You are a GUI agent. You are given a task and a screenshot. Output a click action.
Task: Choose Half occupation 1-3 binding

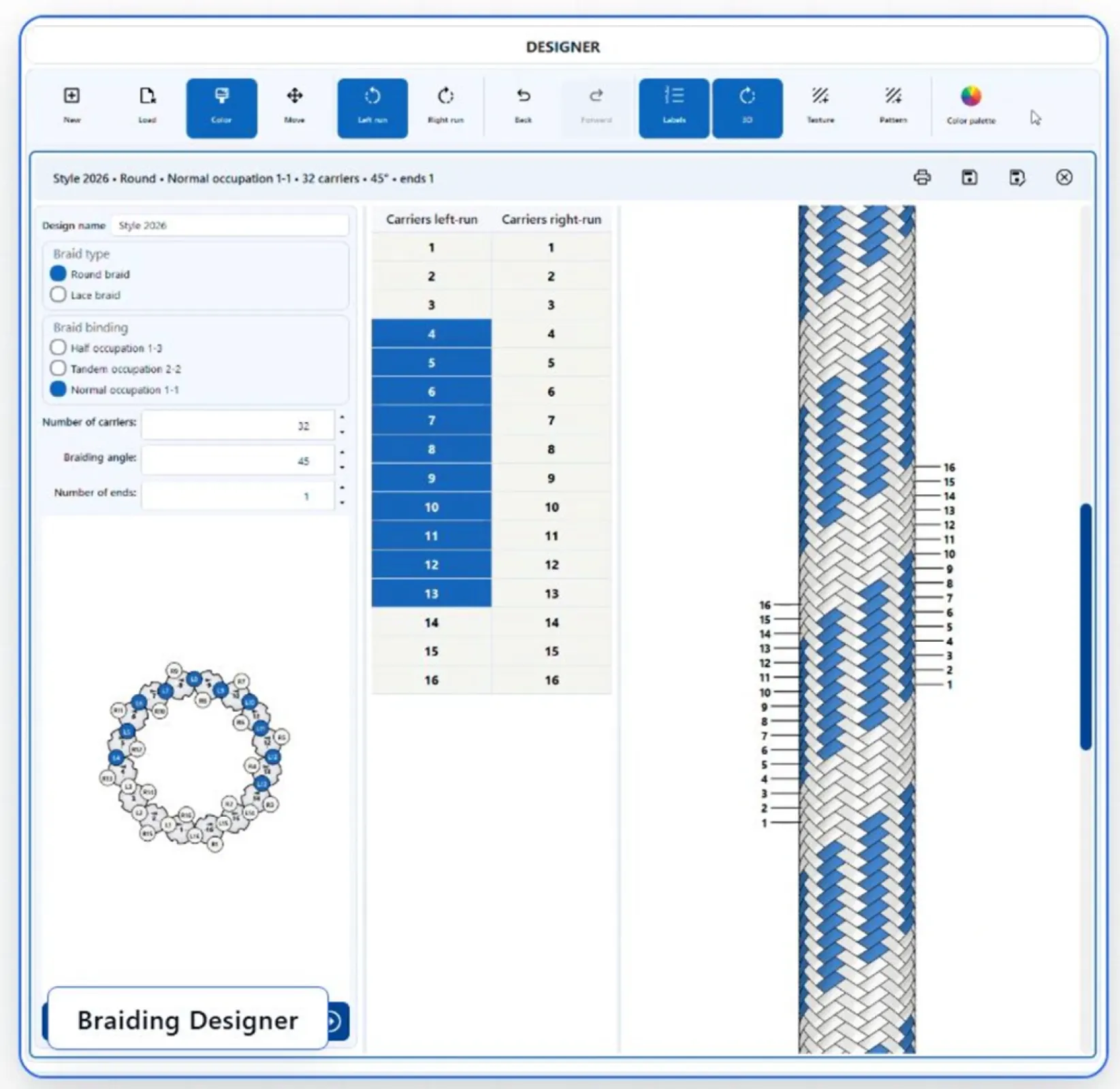click(59, 348)
